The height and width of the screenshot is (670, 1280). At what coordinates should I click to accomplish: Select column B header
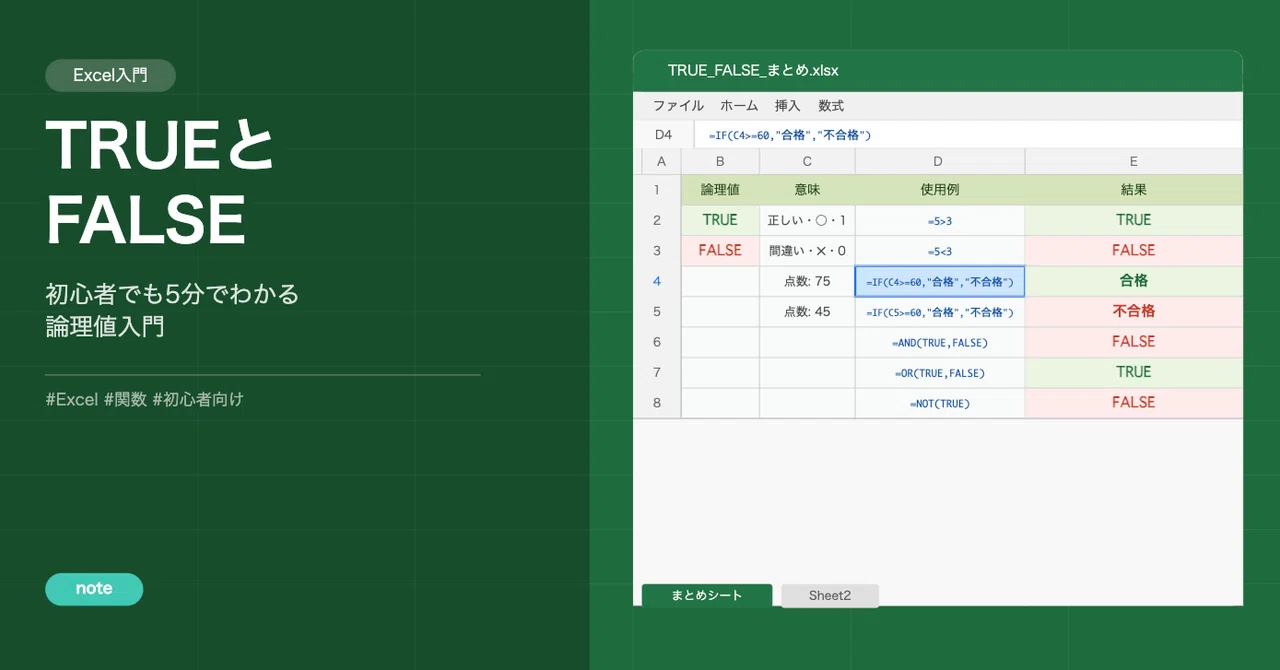(x=720, y=161)
